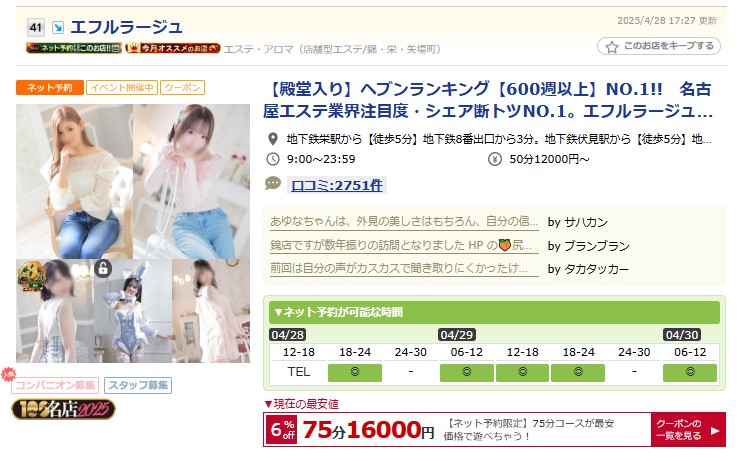Click the blue arrow icon beside エフルラージュ
This screenshot has height=461, width=743.
coord(58,27)
